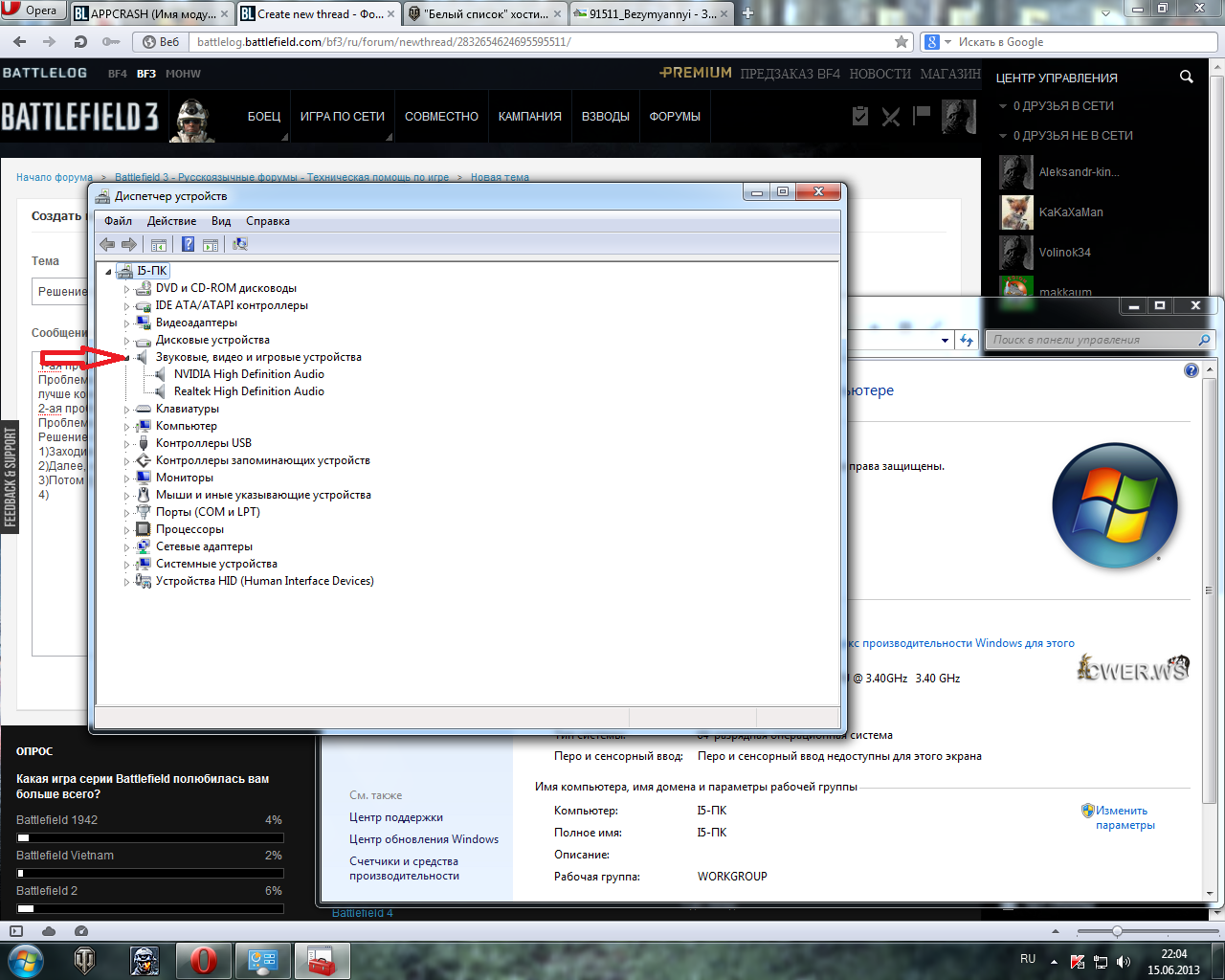Click the volume speaker icon in system tray
This screenshot has height=980, width=1225.
1124,961
